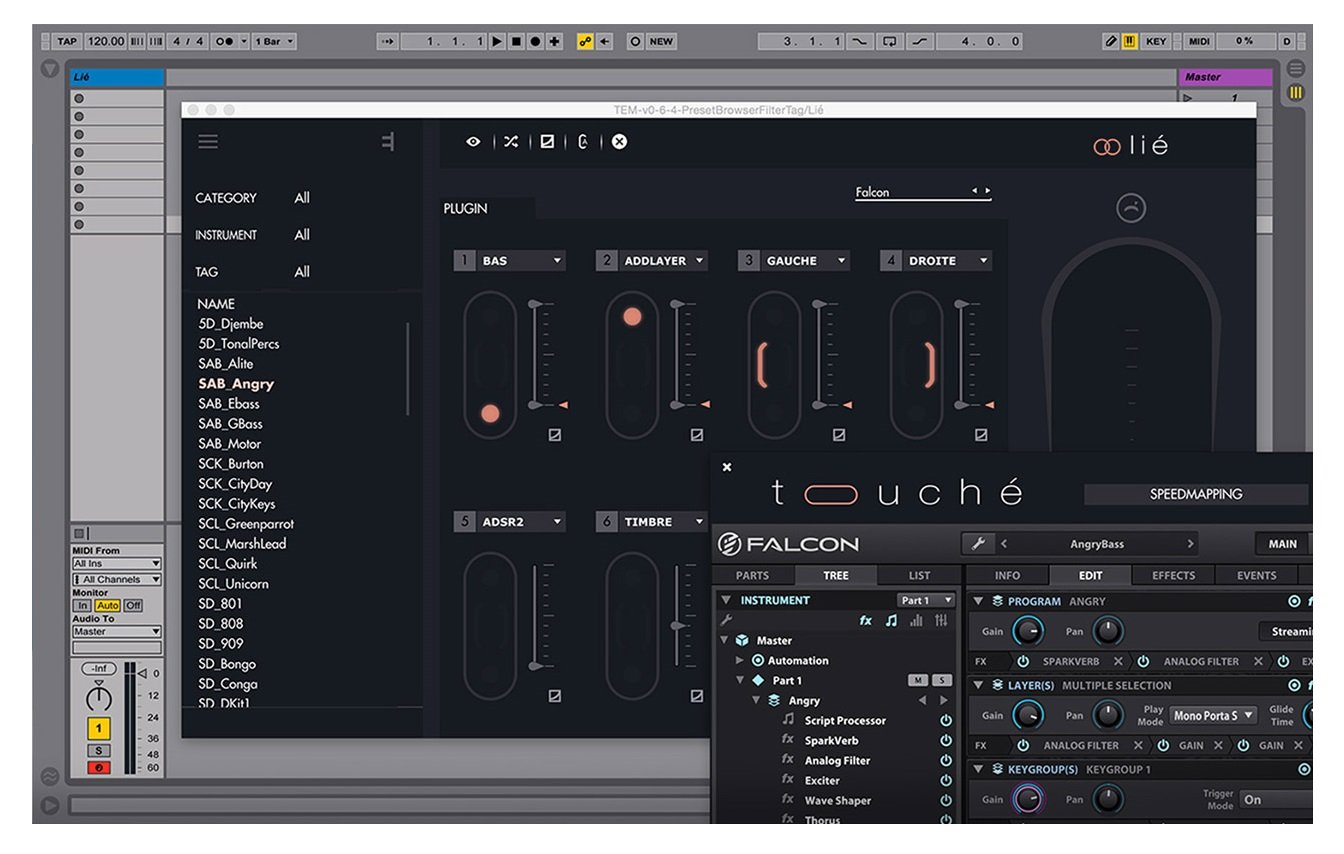Click the sad face icon above big pad
Image resolution: width=1344 pixels, height=854 pixels.
coord(1131,208)
